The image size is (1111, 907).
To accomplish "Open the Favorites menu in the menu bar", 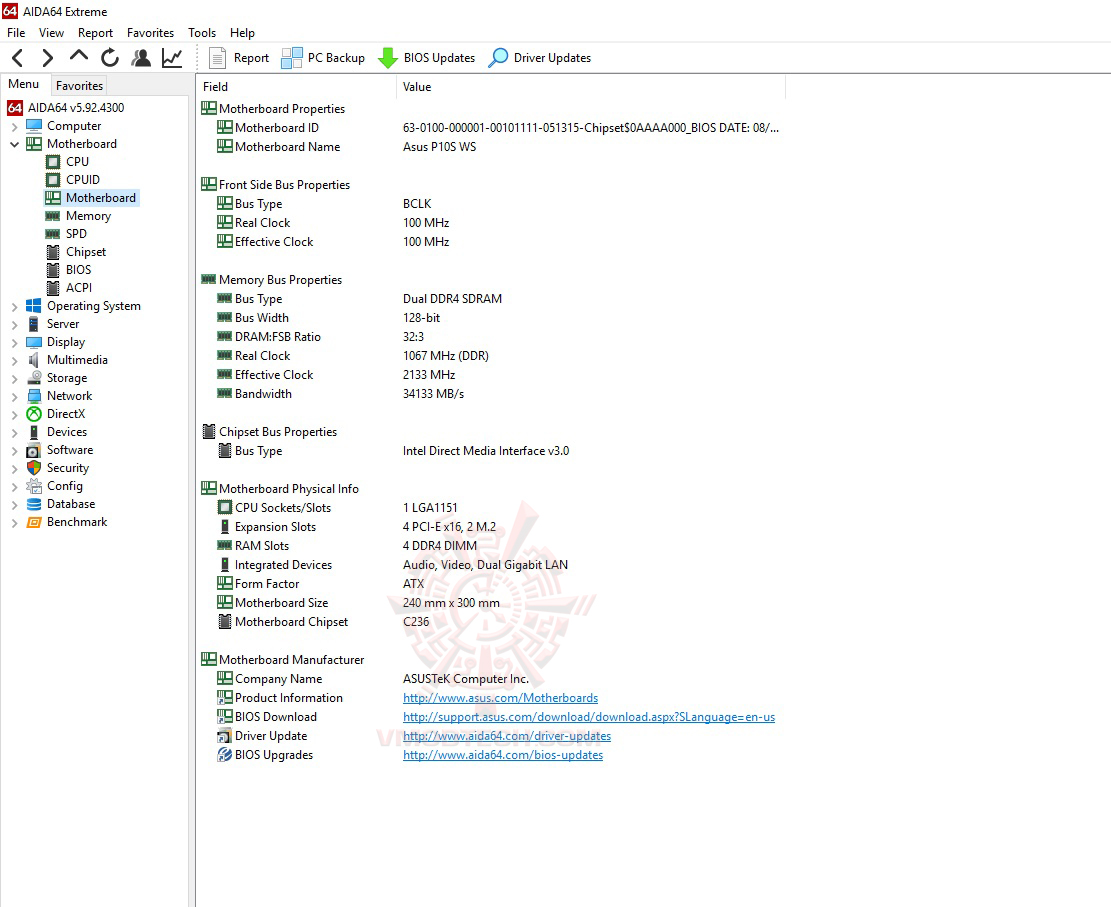I will tap(150, 33).
